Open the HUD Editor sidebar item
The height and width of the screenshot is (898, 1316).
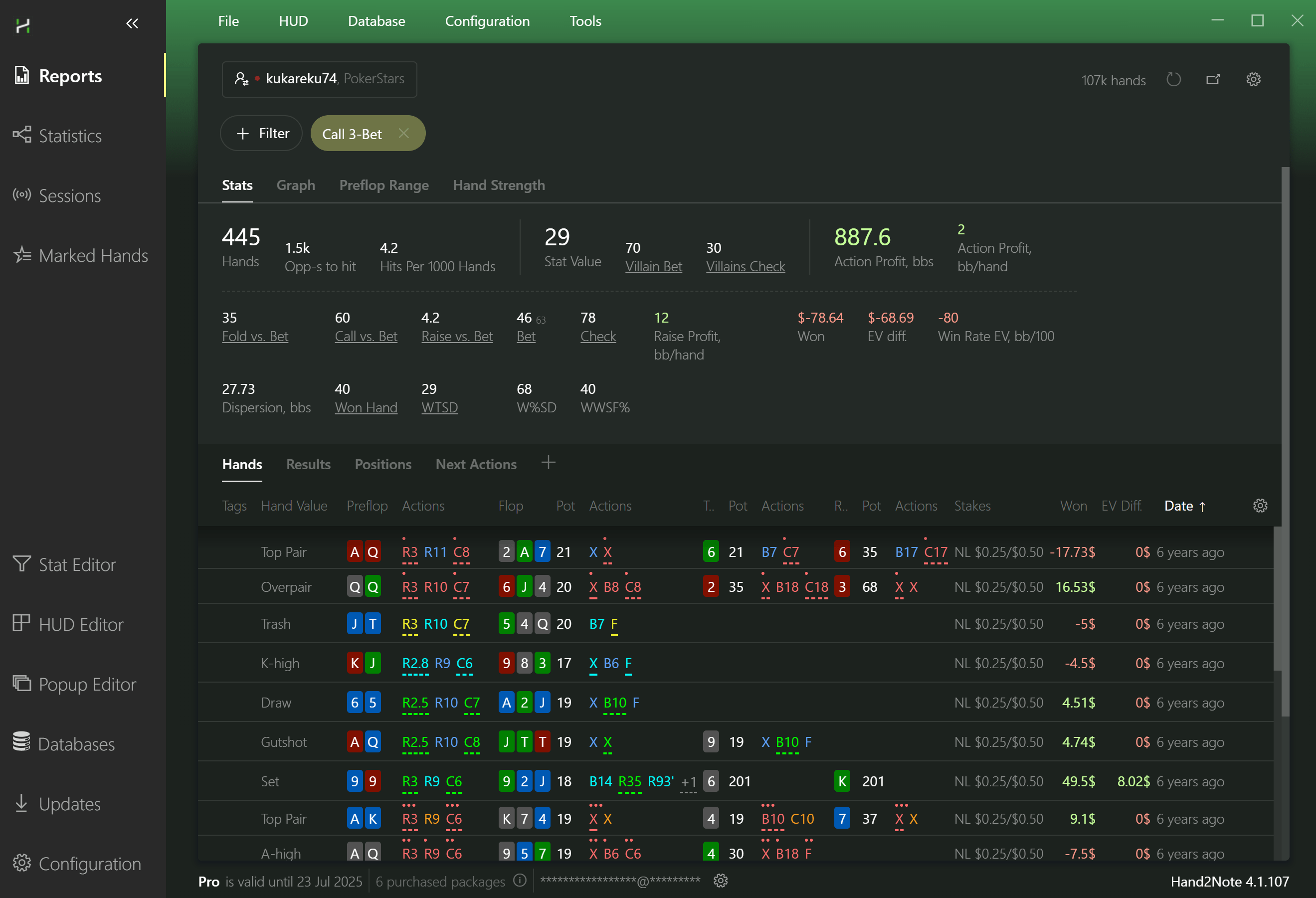pos(80,624)
